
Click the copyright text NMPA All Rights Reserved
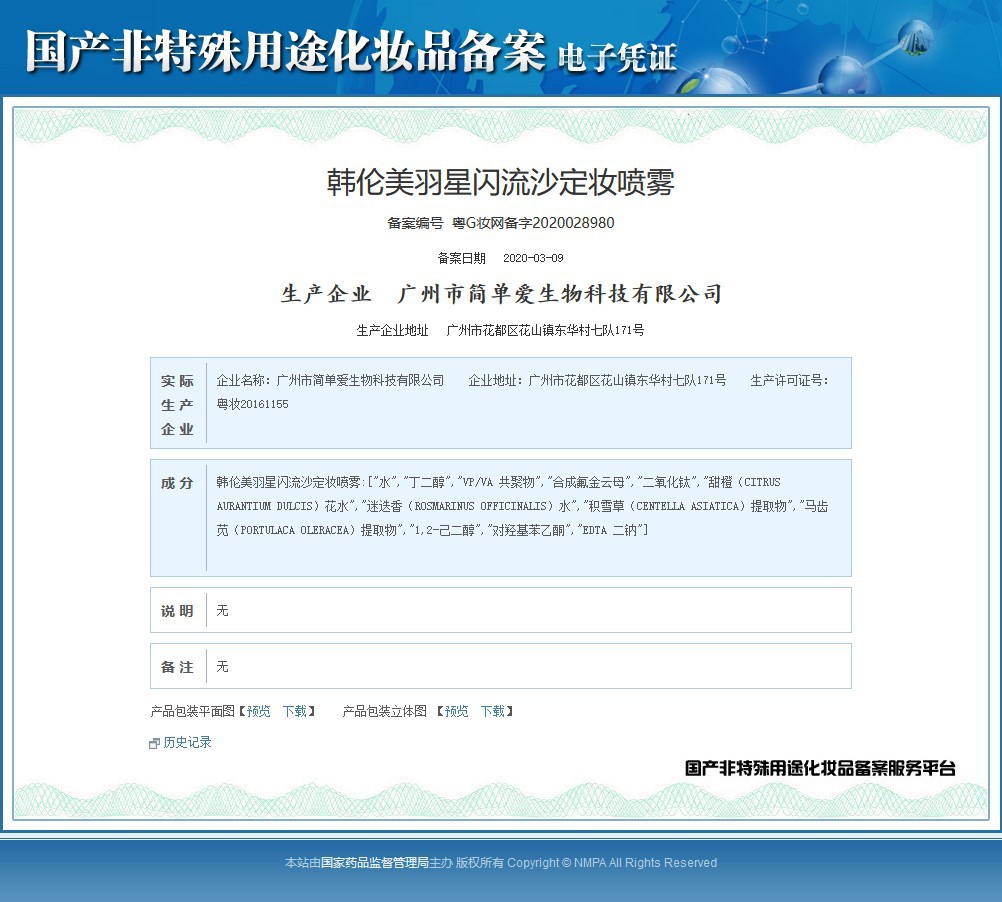[x=645, y=862]
